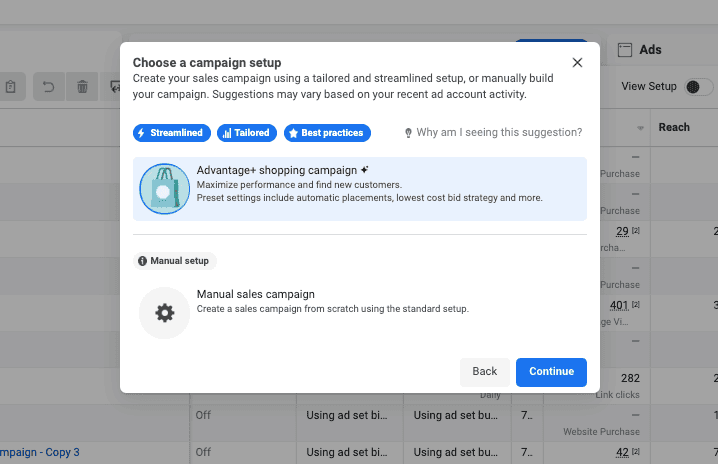This screenshot has height=464, width=718.
Task: Click Continue to proceed
Action: (551, 372)
